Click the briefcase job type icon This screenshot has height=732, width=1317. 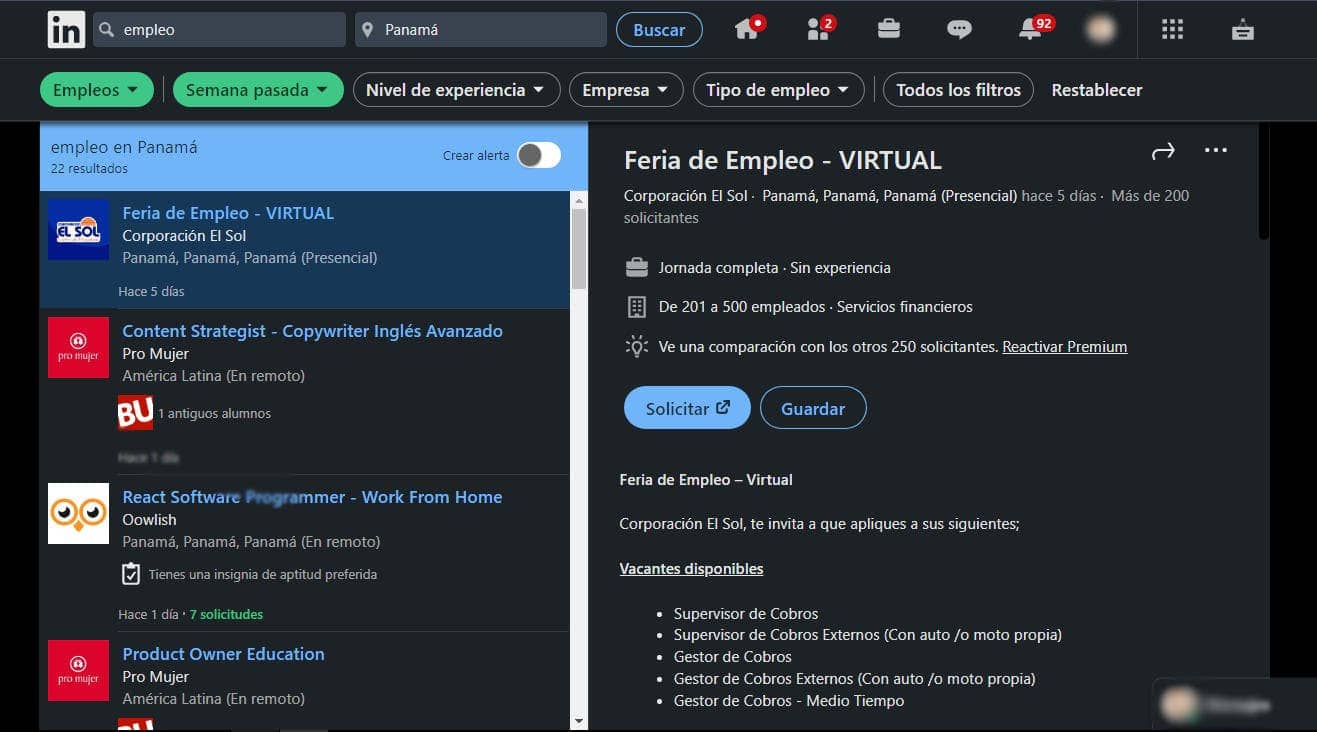tap(636, 268)
